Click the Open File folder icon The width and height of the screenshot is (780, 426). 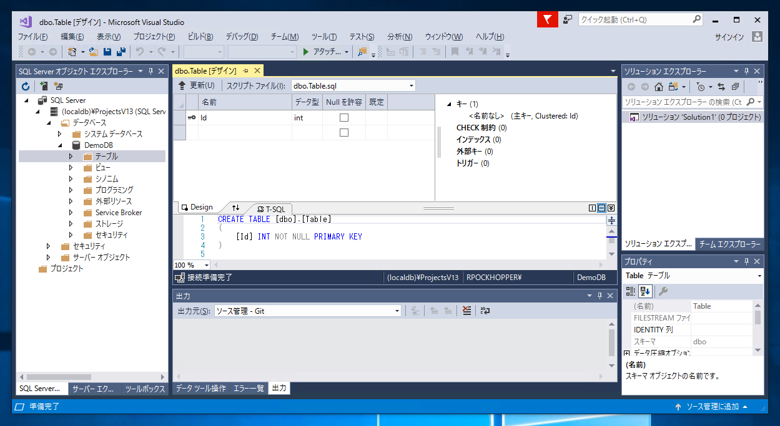(x=93, y=51)
